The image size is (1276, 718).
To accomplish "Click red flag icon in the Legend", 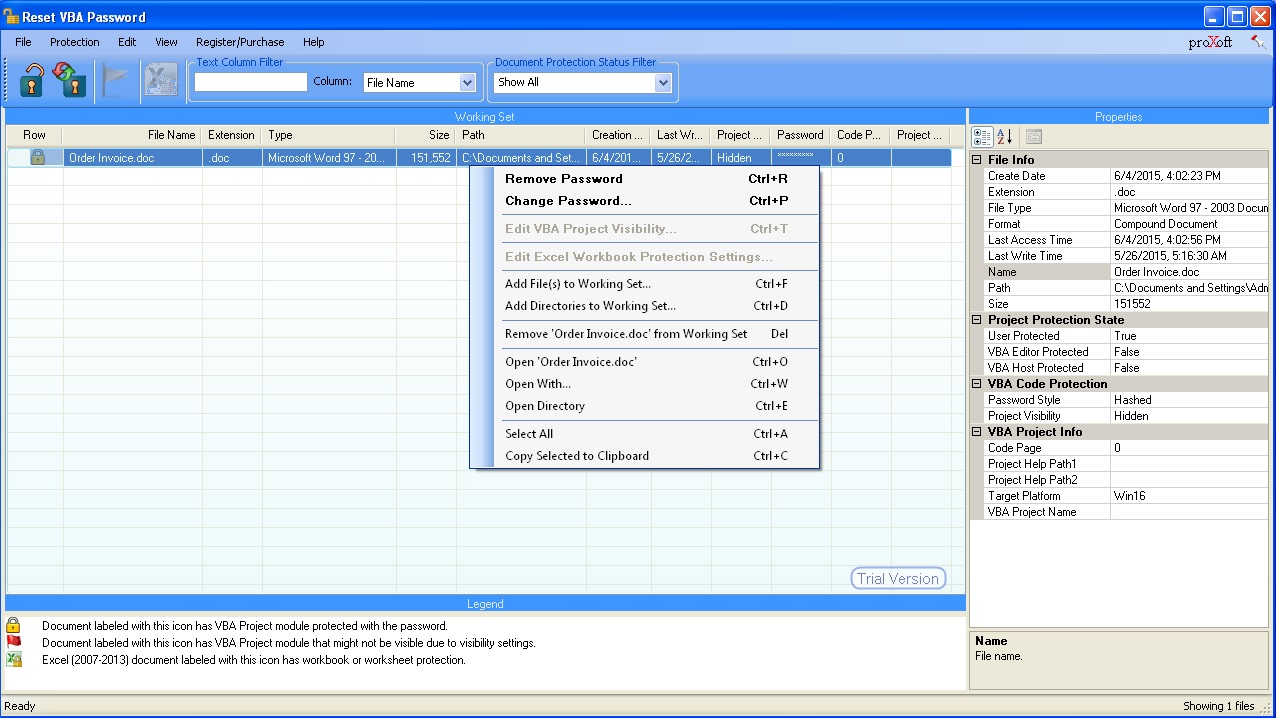I will [13, 642].
